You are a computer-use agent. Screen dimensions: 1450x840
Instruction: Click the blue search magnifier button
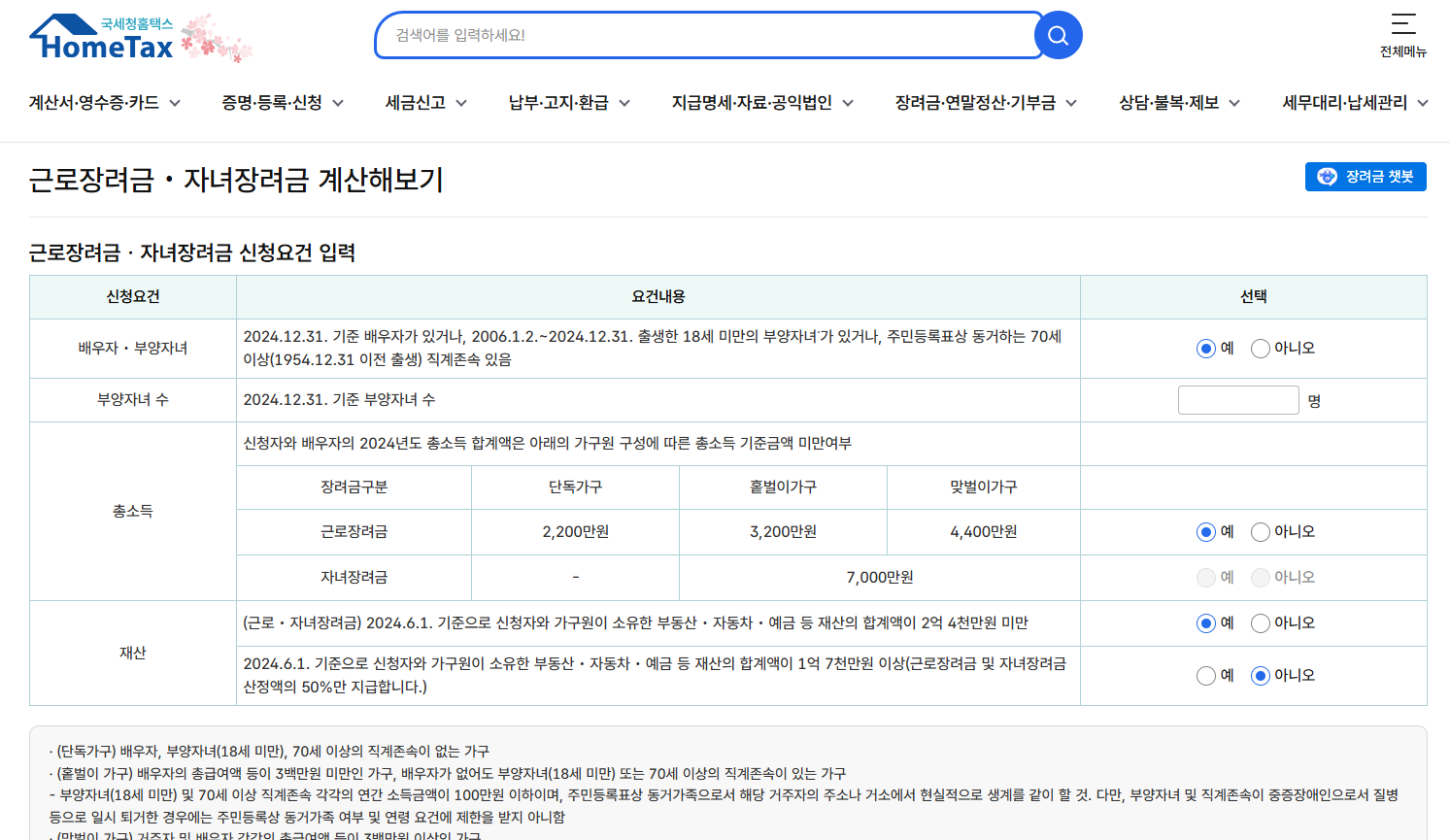pos(1059,35)
